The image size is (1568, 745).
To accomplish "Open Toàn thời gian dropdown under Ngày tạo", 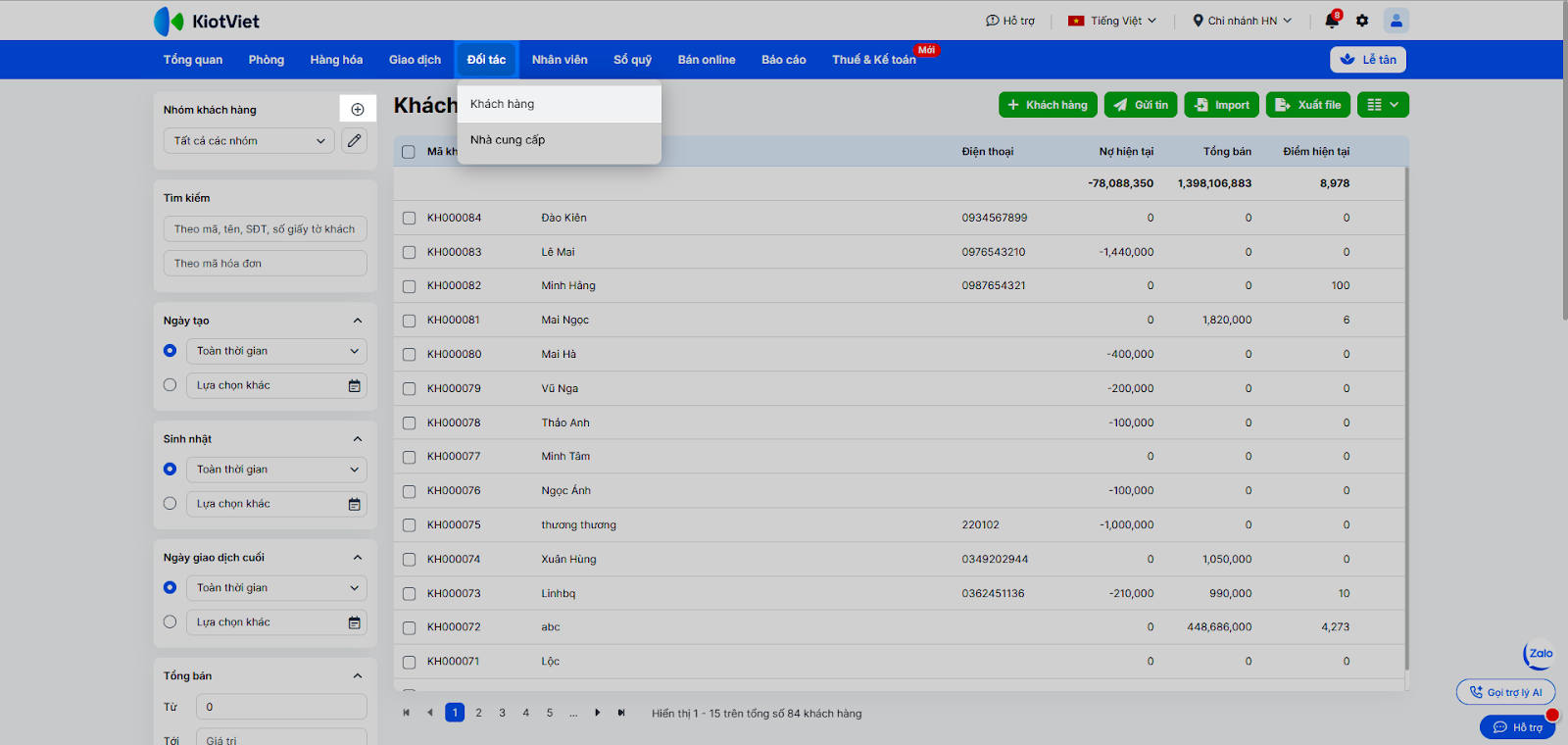I will point(277,351).
